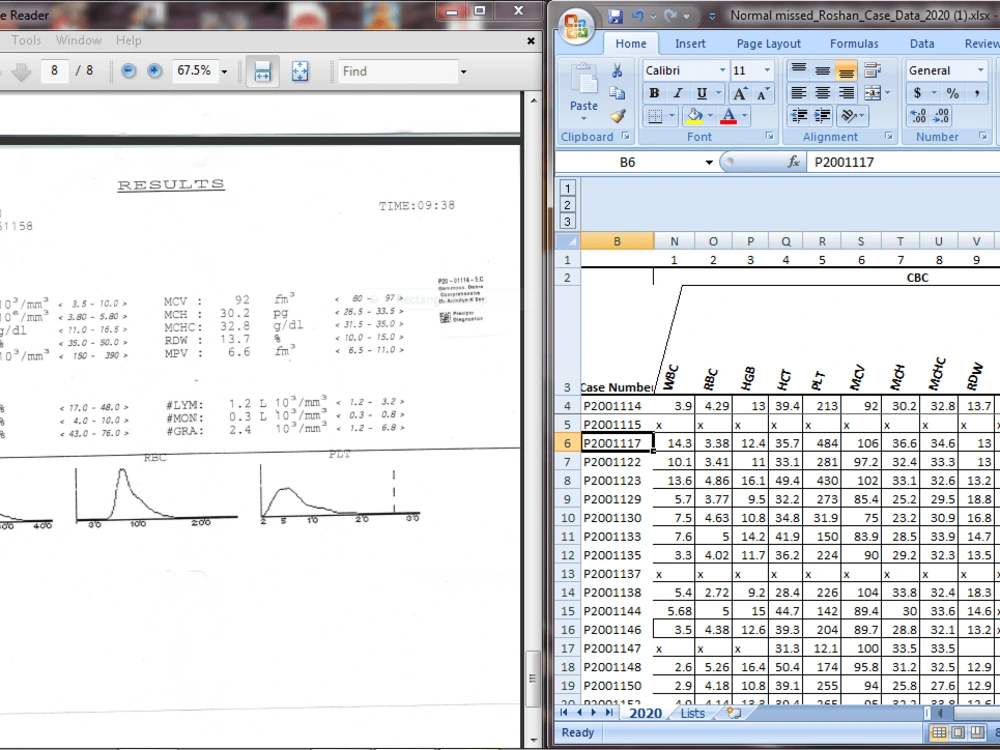This screenshot has height=750, width=1000.
Task: Click Undo in Quick Access Toolbar
Action: coord(638,16)
